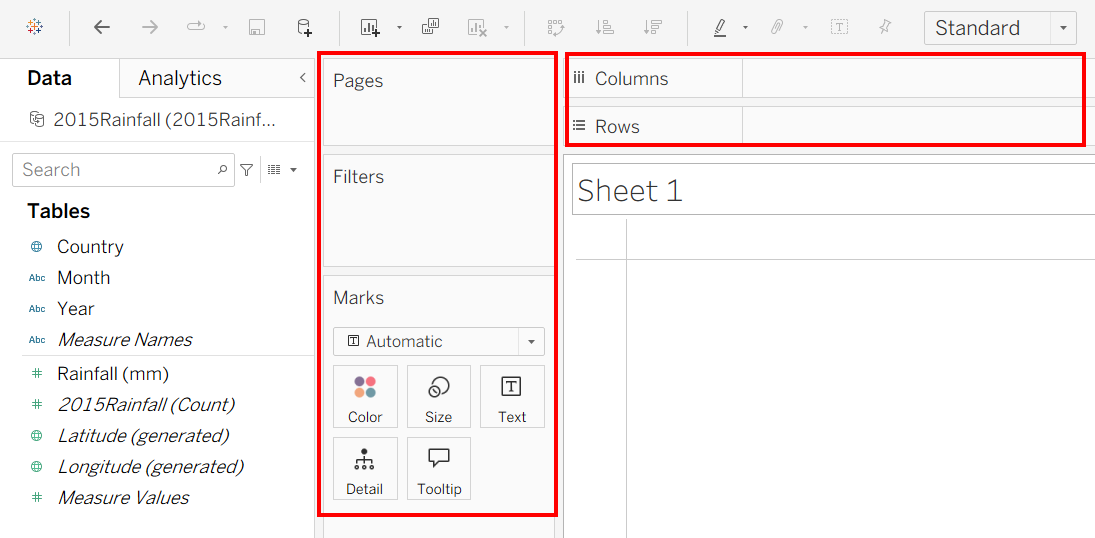1095x538 pixels.
Task: Click the New Worksheet chart icon
Action: [x=369, y=28]
